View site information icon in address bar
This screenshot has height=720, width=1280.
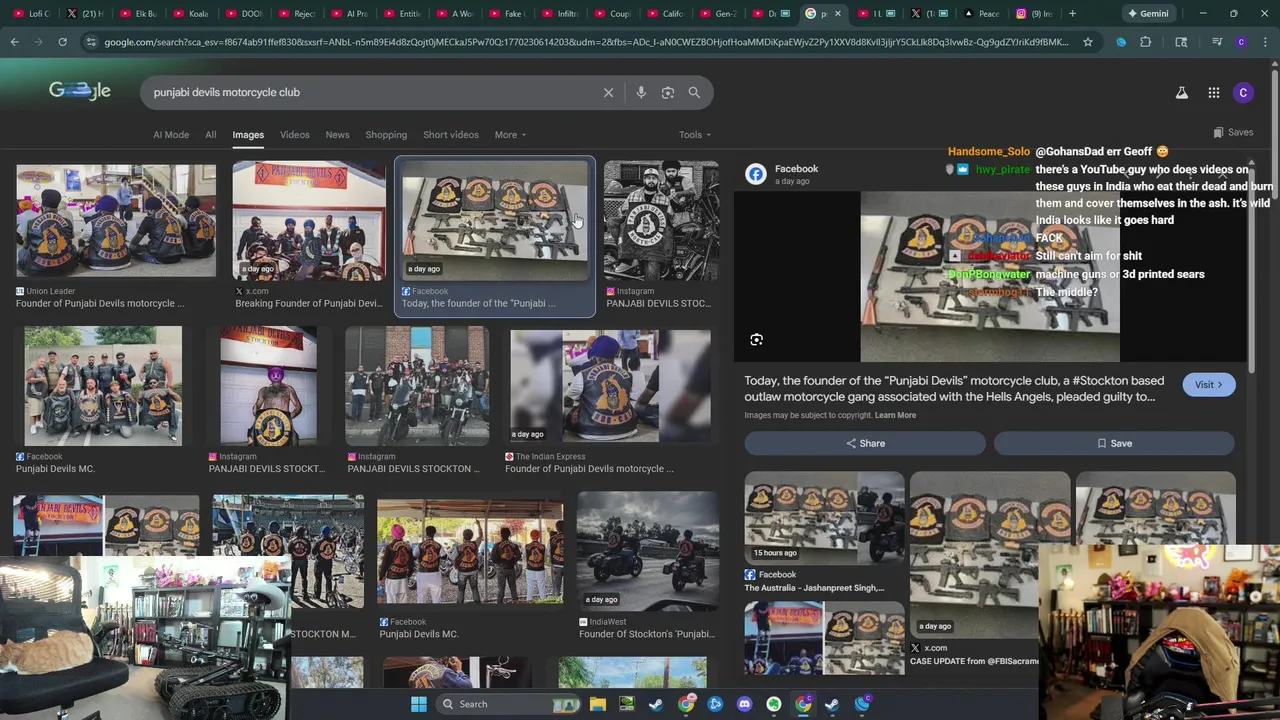91,42
